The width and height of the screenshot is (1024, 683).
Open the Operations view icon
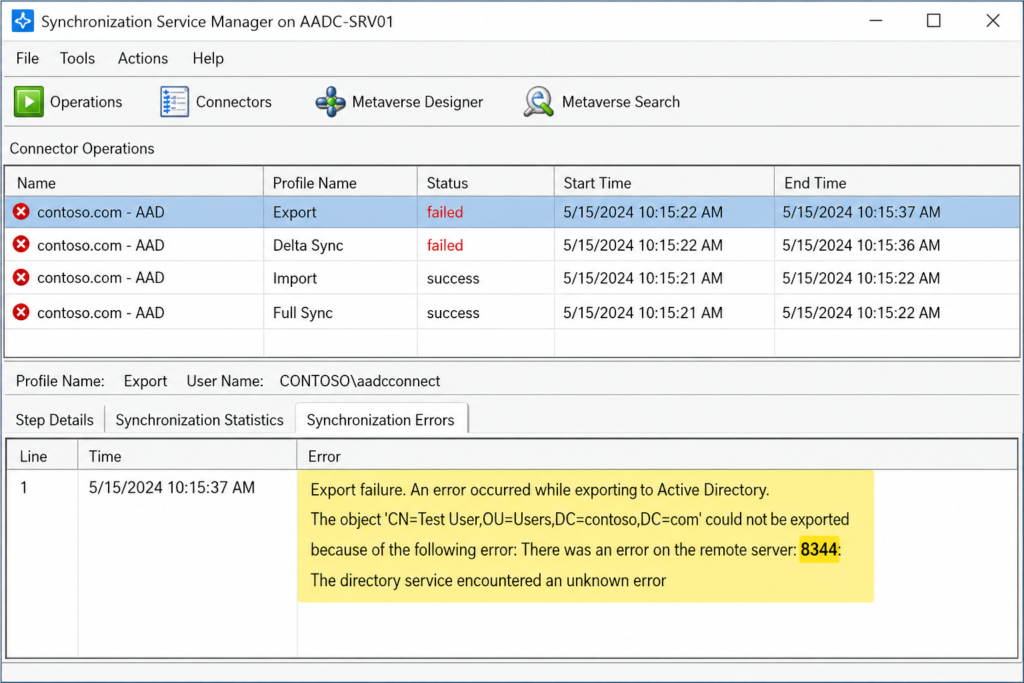pyautogui.click(x=29, y=102)
